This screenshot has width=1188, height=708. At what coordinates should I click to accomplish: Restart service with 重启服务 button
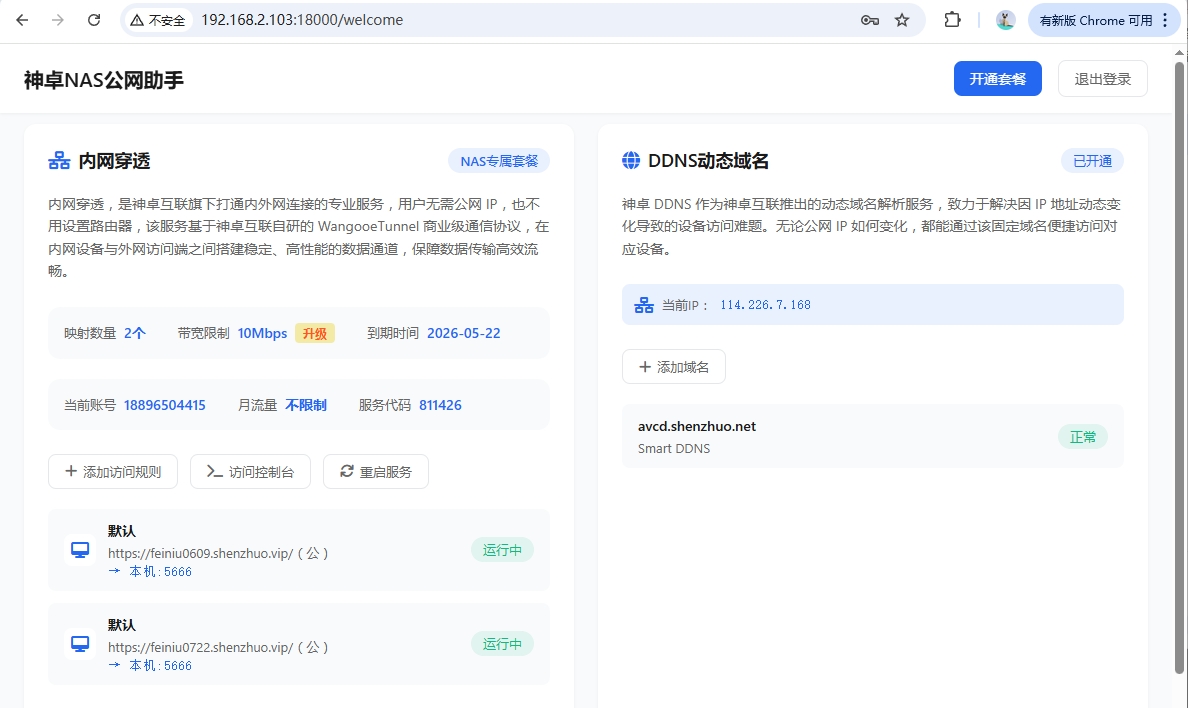pos(375,472)
